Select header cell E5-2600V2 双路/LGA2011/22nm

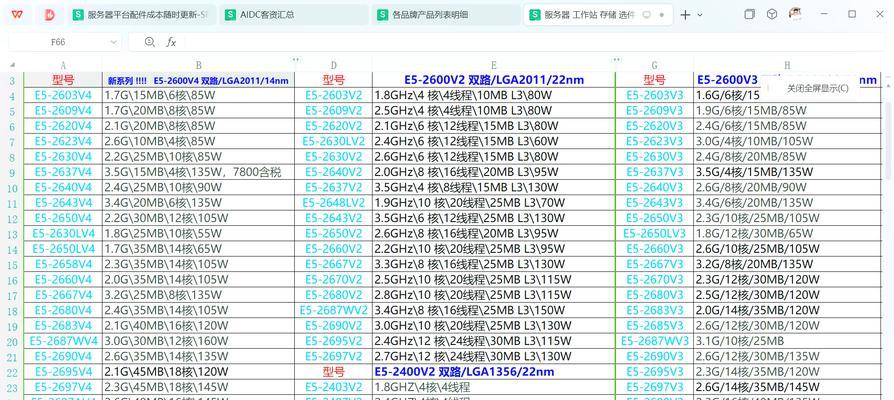coord(494,80)
